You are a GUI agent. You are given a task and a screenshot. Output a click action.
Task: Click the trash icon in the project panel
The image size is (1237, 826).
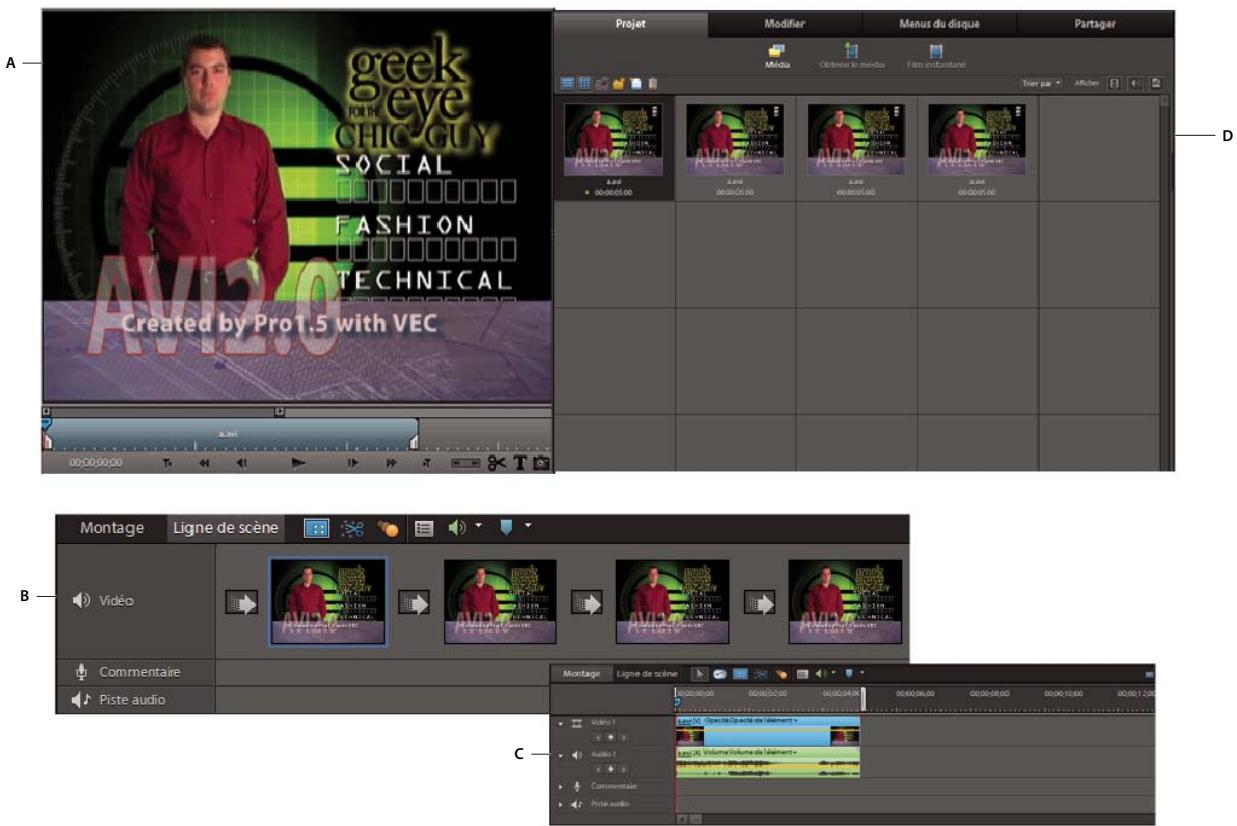pos(652,84)
